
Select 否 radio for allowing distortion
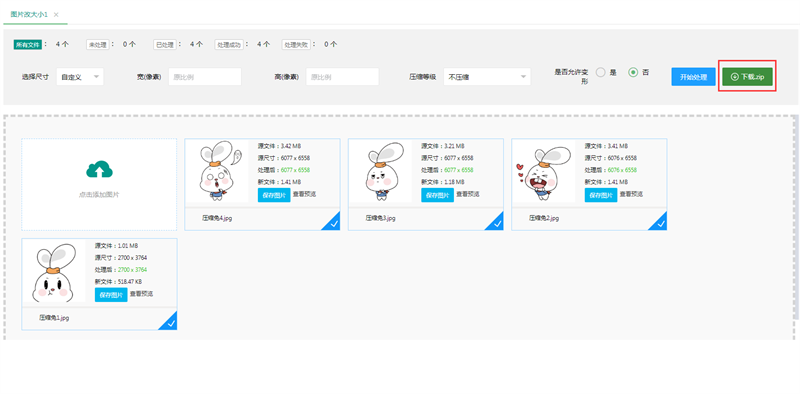click(x=633, y=72)
